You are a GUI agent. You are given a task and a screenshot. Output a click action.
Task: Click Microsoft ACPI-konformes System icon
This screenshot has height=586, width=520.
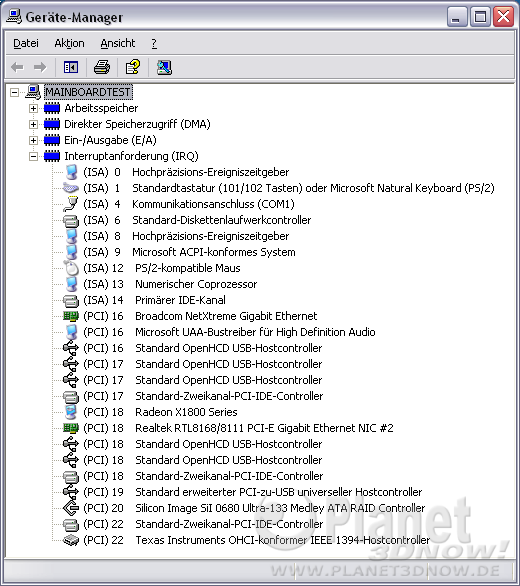pos(71,252)
